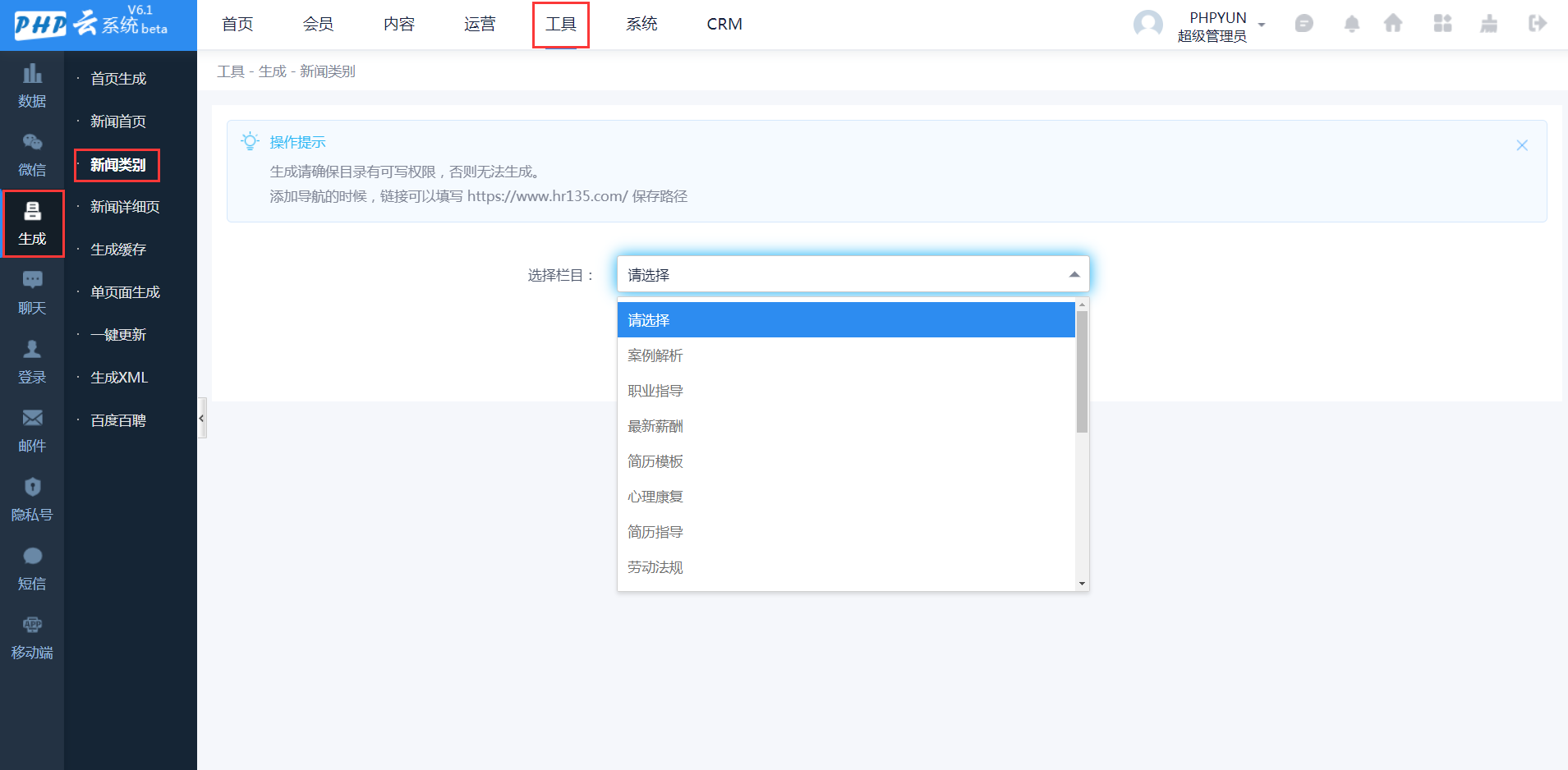
Task: Go to the 登录 login section
Action: tap(32, 362)
